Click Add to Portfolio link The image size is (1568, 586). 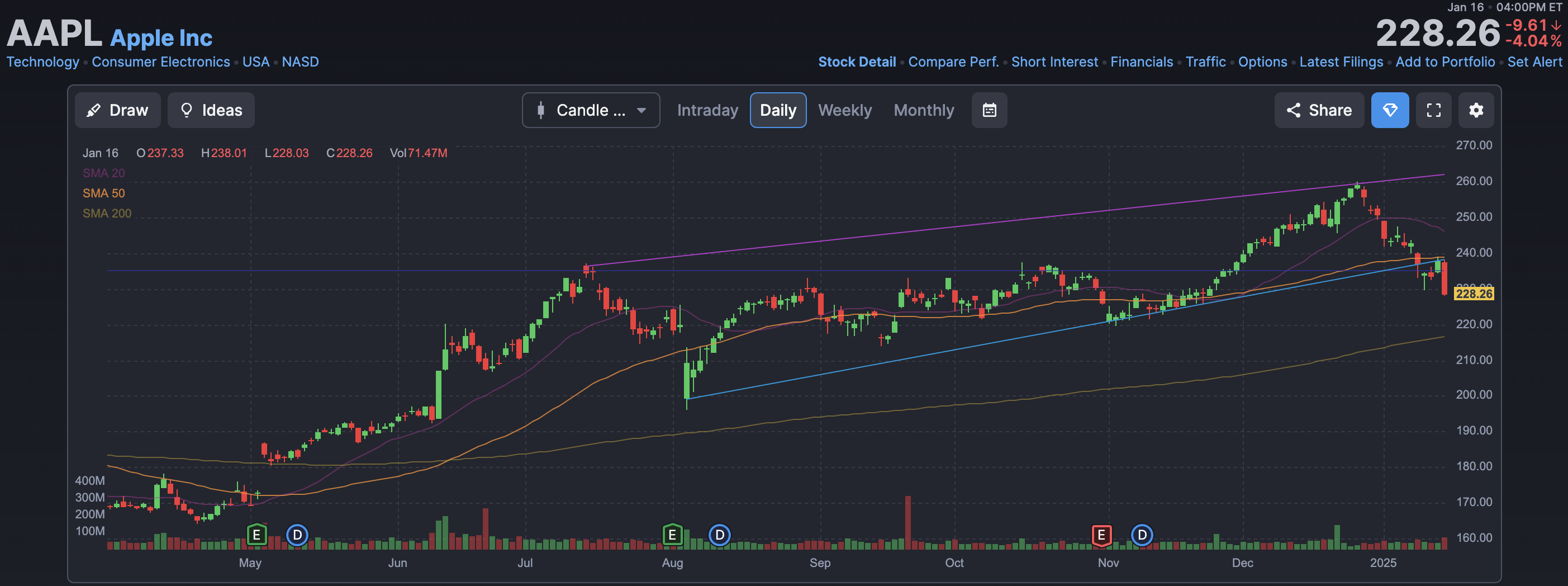coord(1445,62)
